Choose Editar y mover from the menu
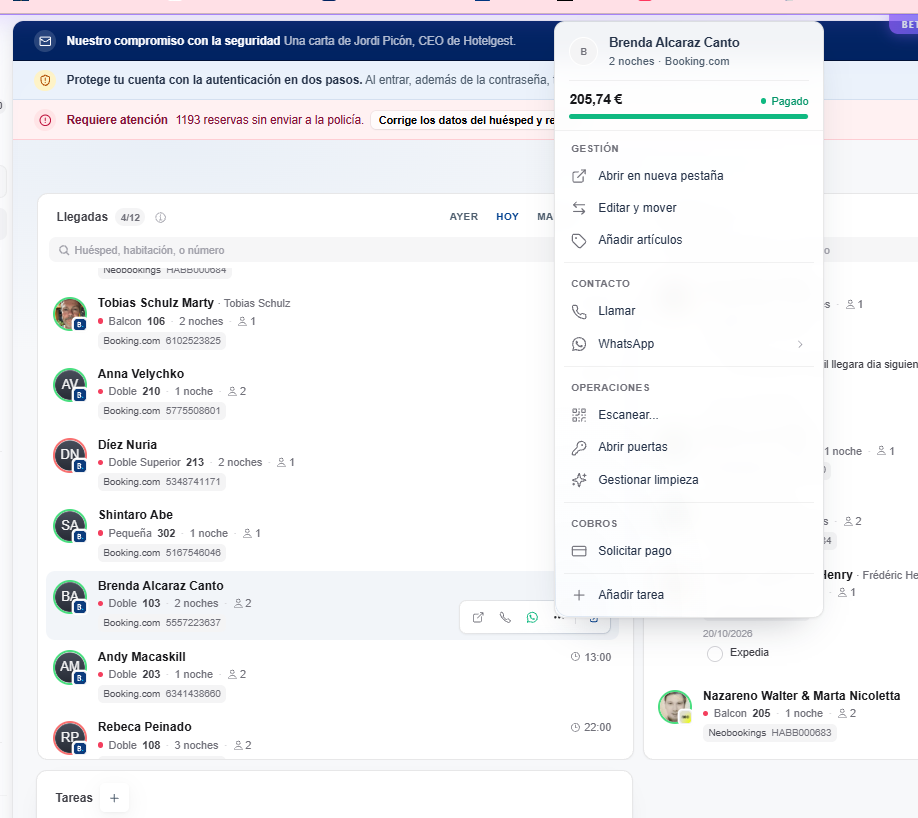This screenshot has width=918, height=818. [x=688, y=208]
